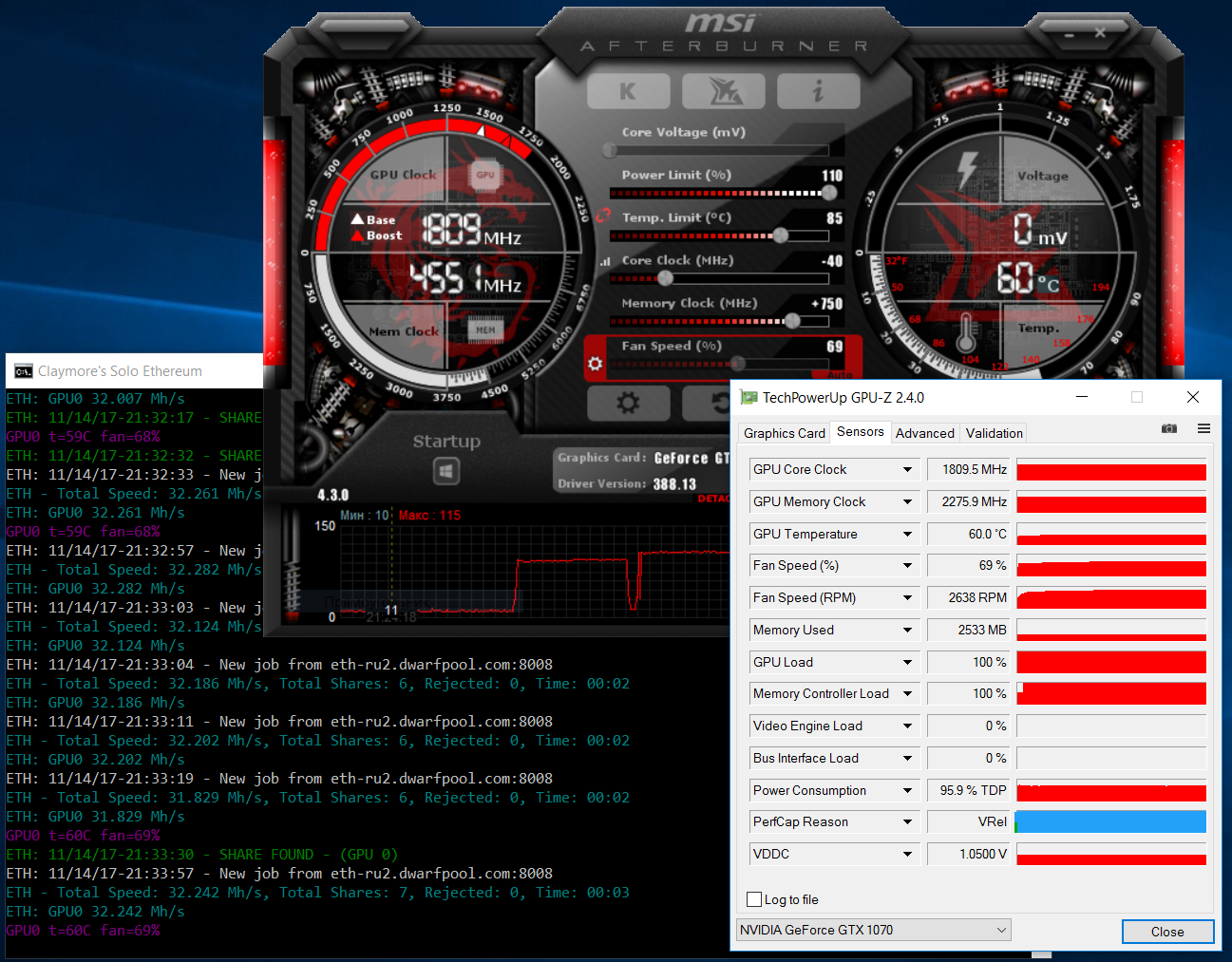Expand the GPU Core Clock sensor dropdown

[907, 470]
